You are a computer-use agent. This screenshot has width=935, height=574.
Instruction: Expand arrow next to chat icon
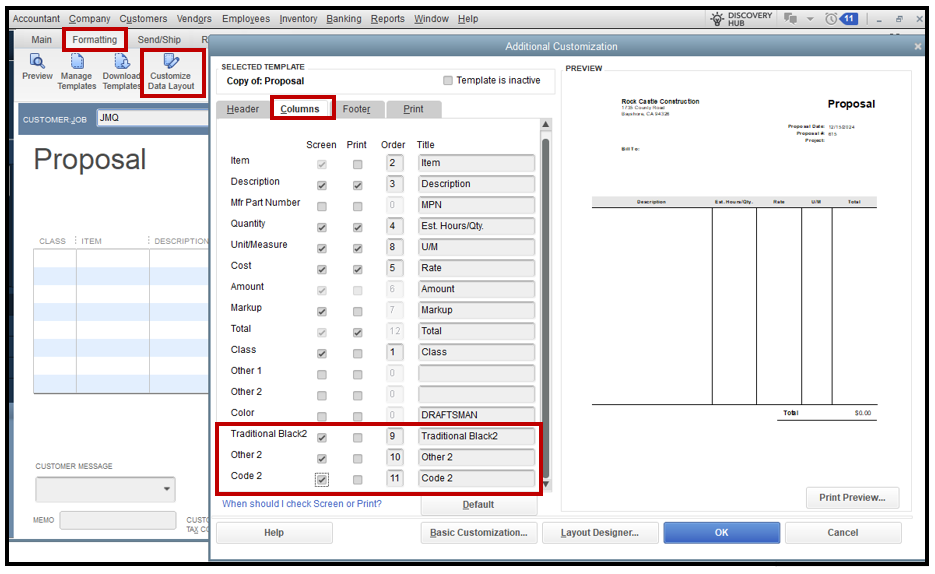coord(810,19)
